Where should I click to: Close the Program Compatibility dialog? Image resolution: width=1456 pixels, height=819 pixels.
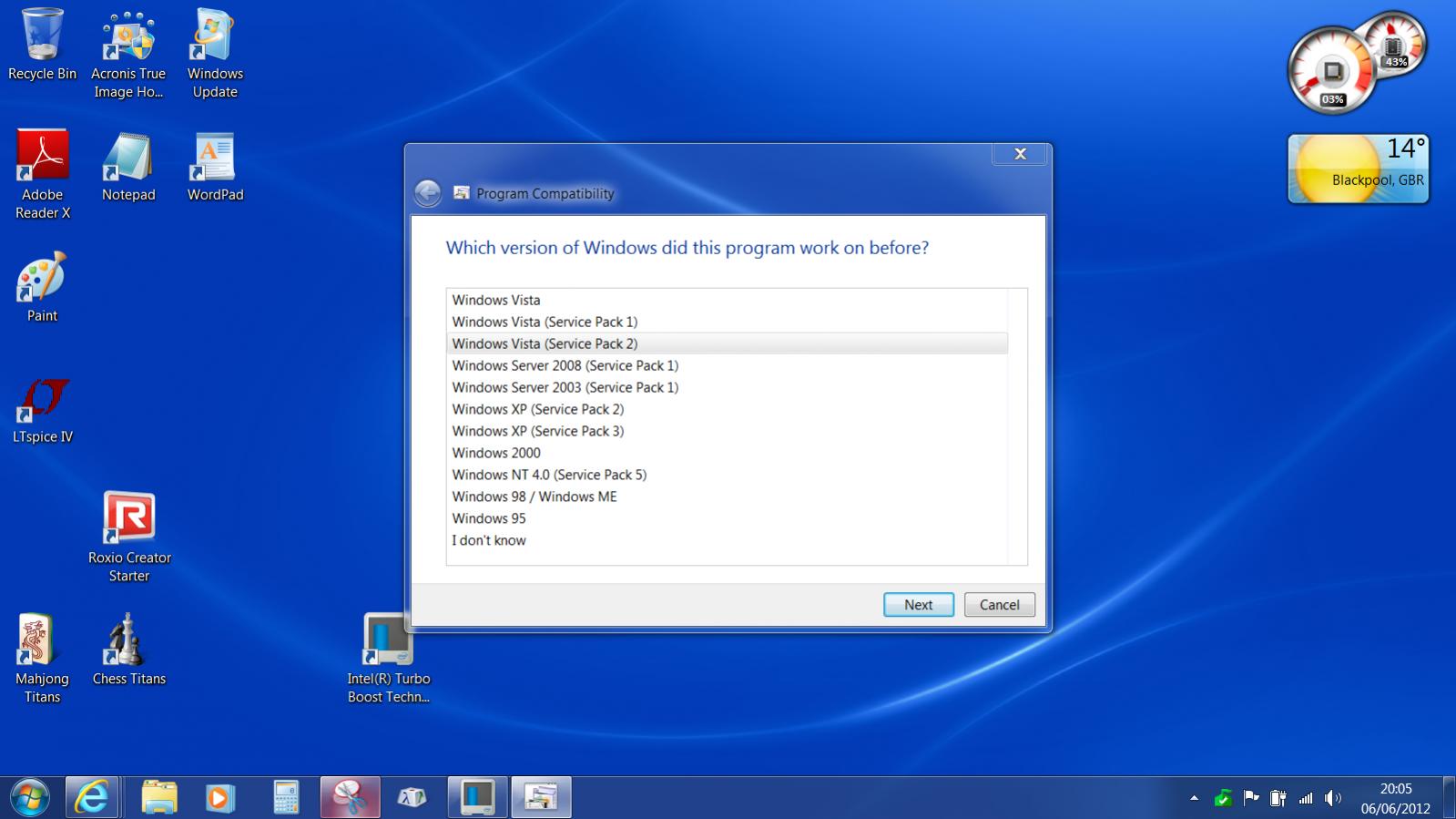click(1020, 154)
